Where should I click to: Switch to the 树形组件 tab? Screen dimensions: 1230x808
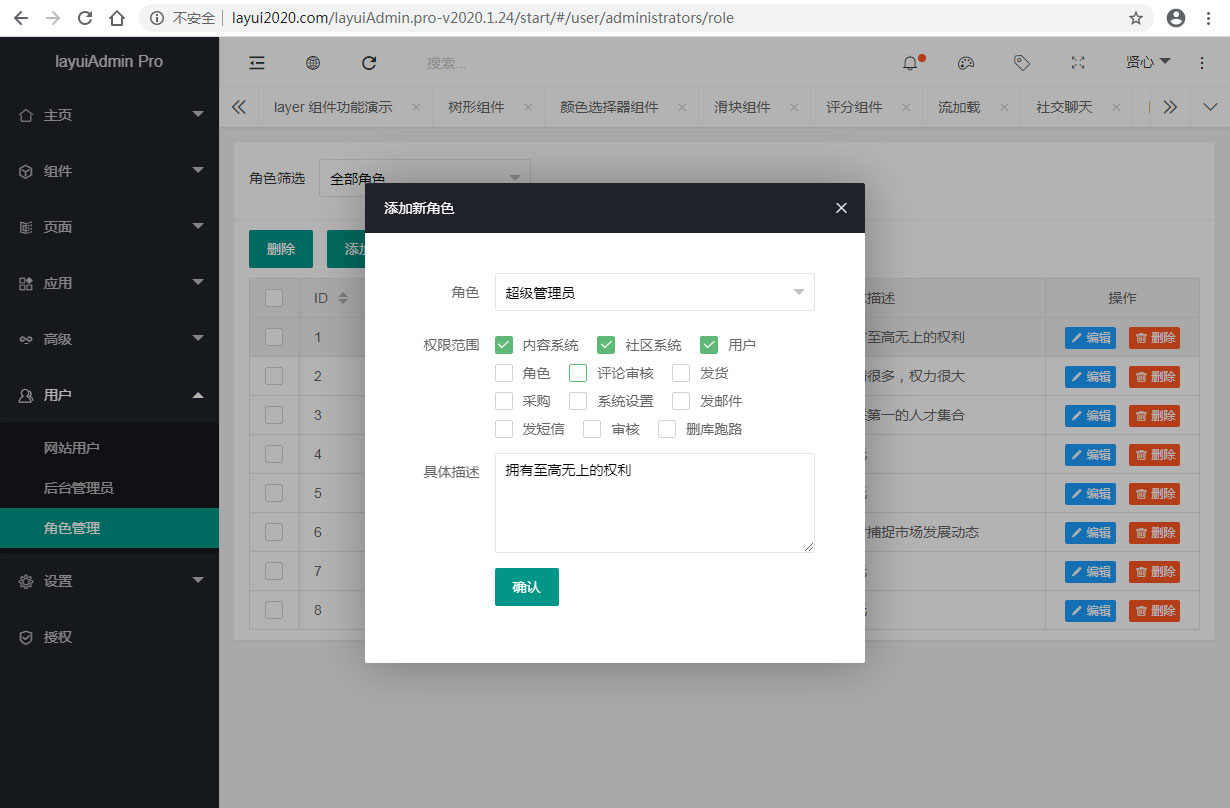(477, 106)
